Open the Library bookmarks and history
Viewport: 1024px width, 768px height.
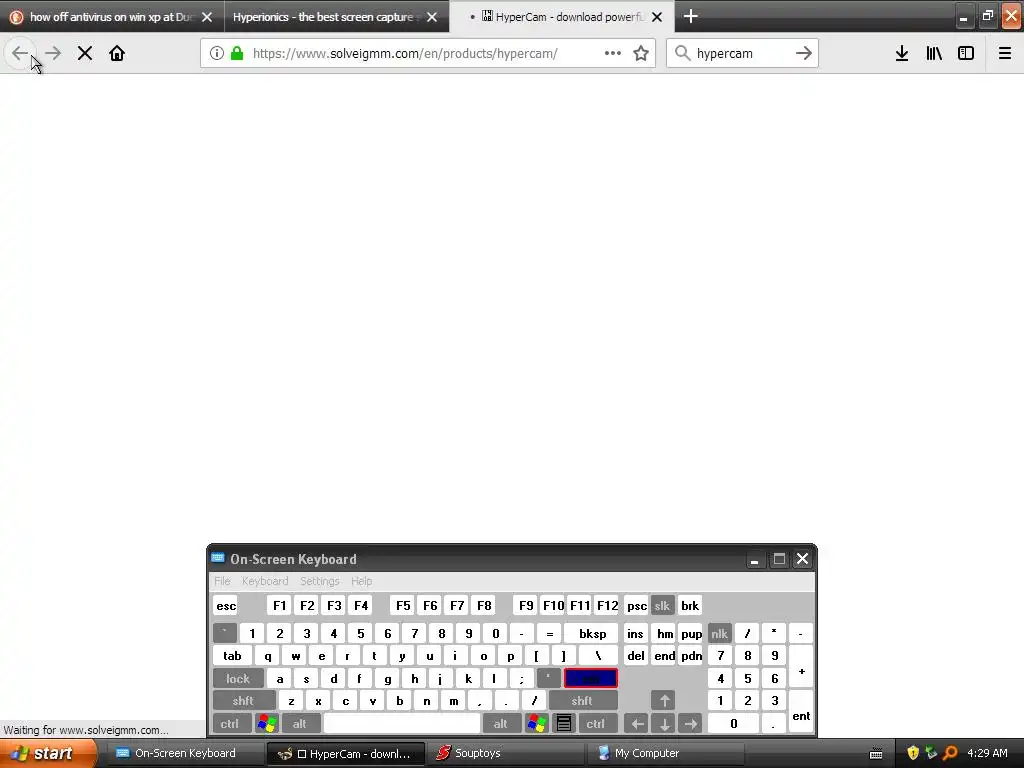(934, 54)
